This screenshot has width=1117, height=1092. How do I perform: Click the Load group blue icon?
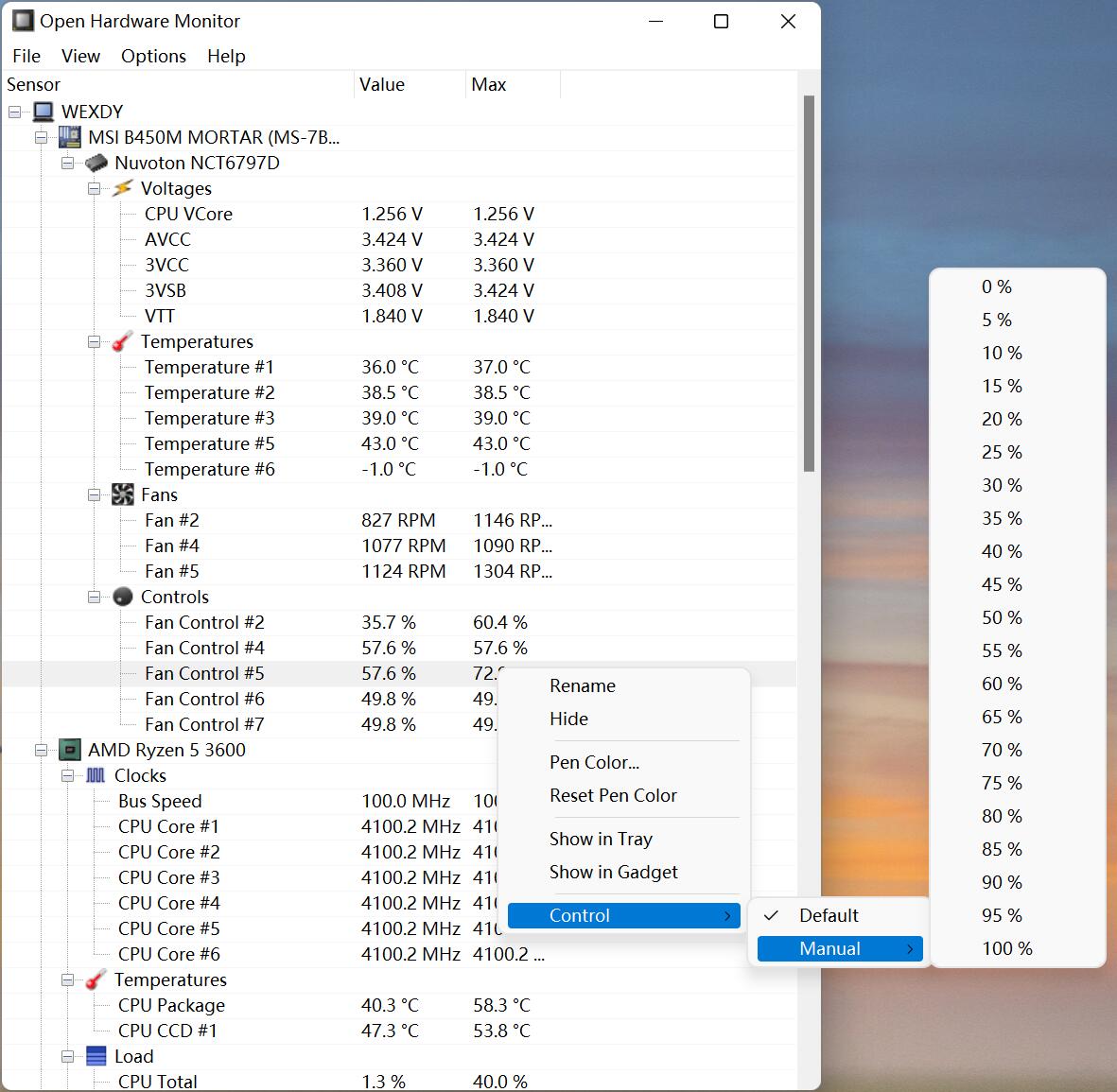[96, 1056]
